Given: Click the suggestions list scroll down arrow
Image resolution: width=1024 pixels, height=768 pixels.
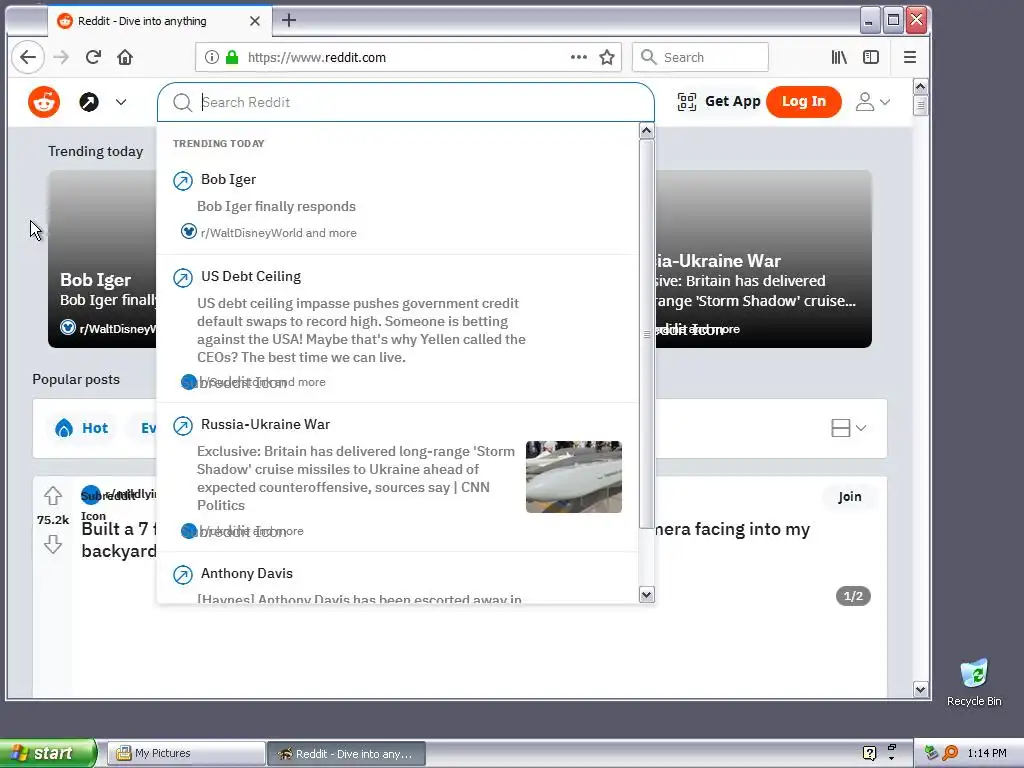Looking at the screenshot, I should click(x=646, y=595).
